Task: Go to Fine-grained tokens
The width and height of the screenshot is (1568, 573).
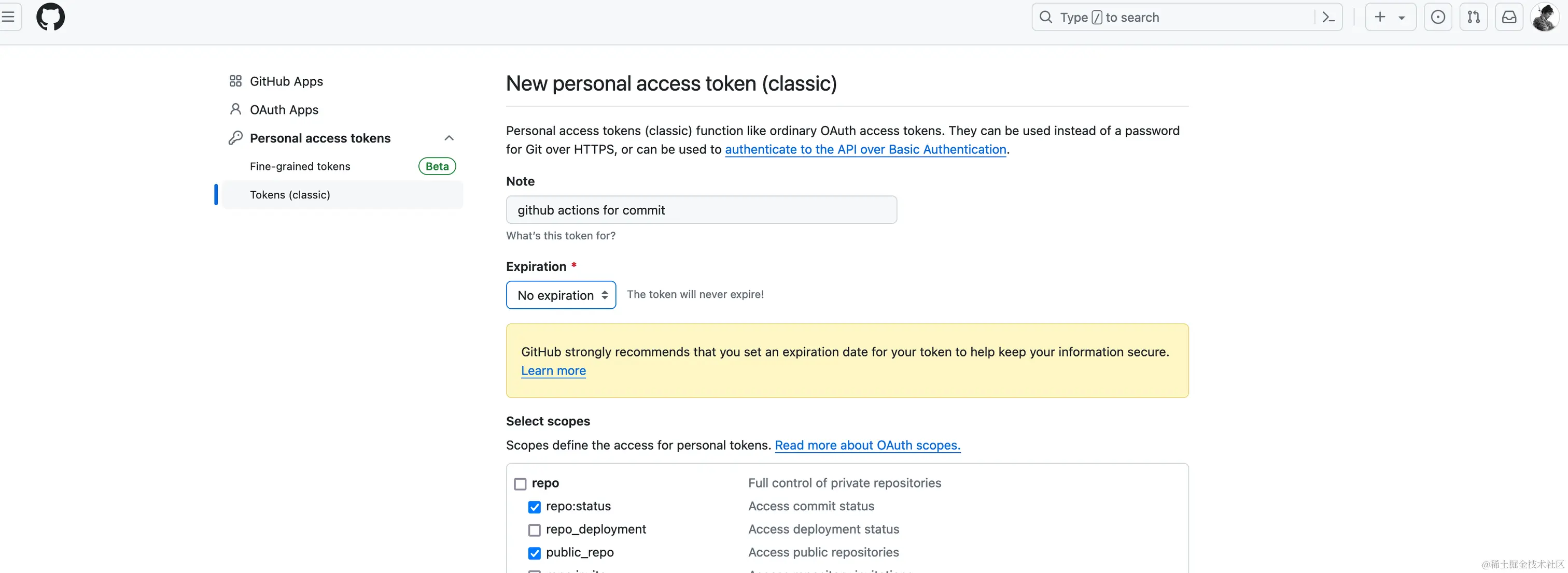Action: [x=300, y=166]
